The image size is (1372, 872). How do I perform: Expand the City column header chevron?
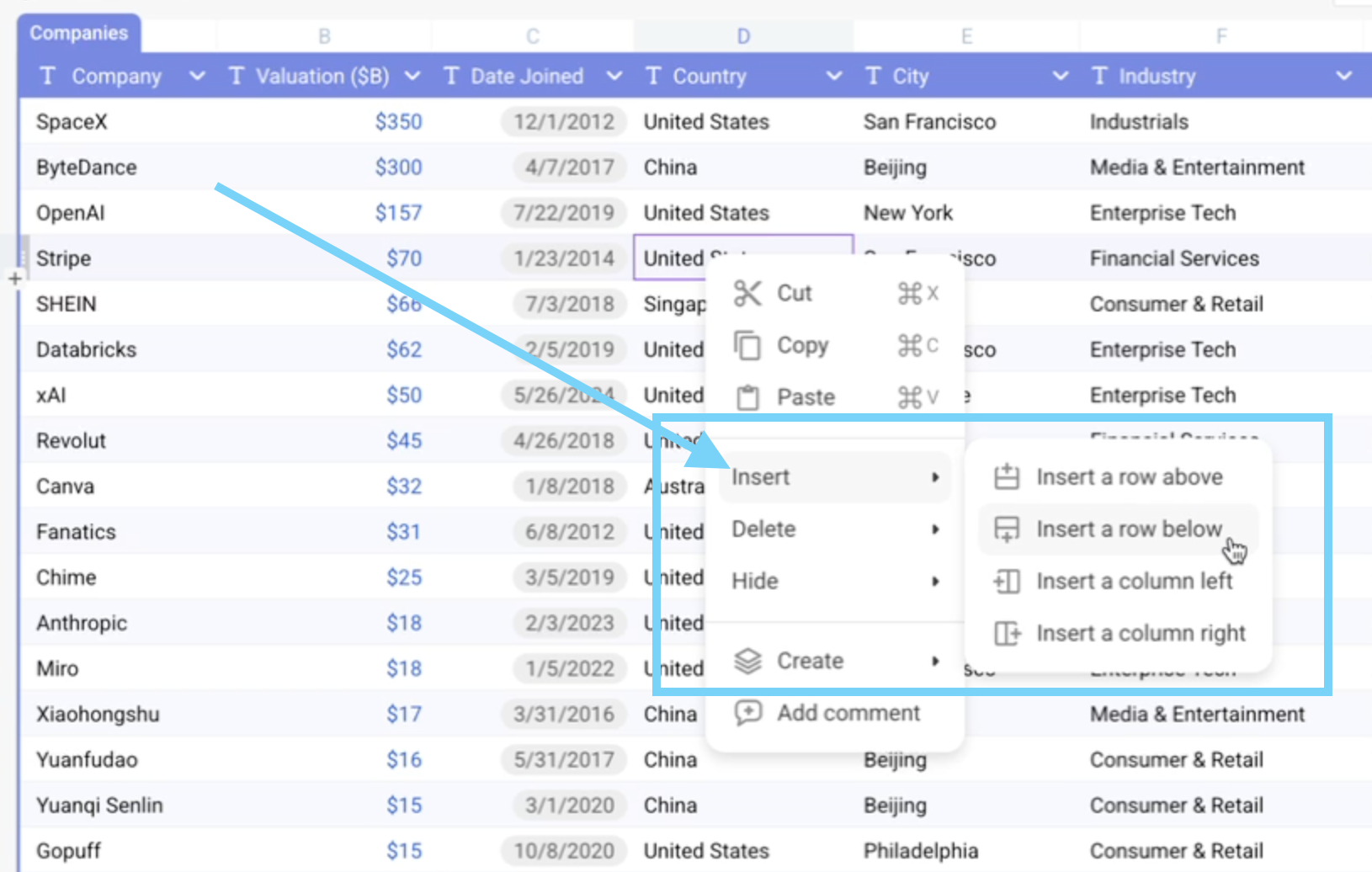coord(1059,76)
